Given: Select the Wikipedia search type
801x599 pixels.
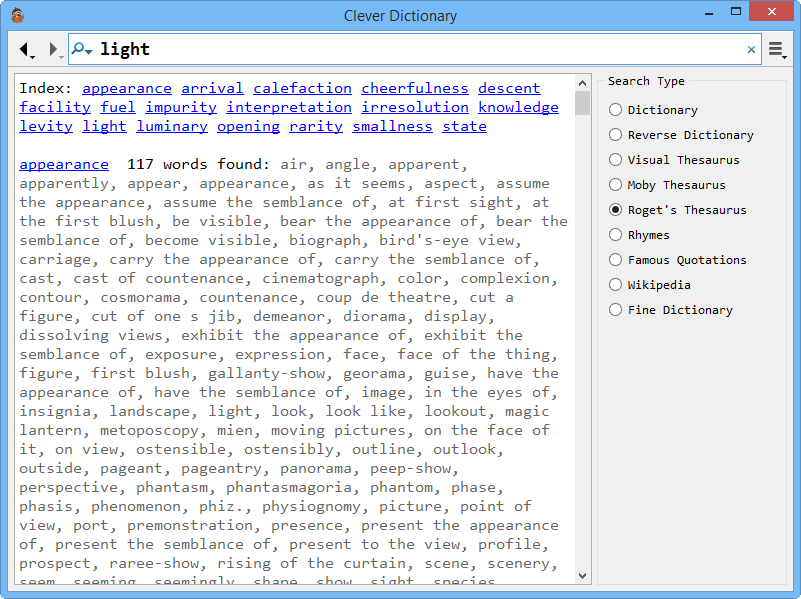Looking at the screenshot, I should coord(650,285).
